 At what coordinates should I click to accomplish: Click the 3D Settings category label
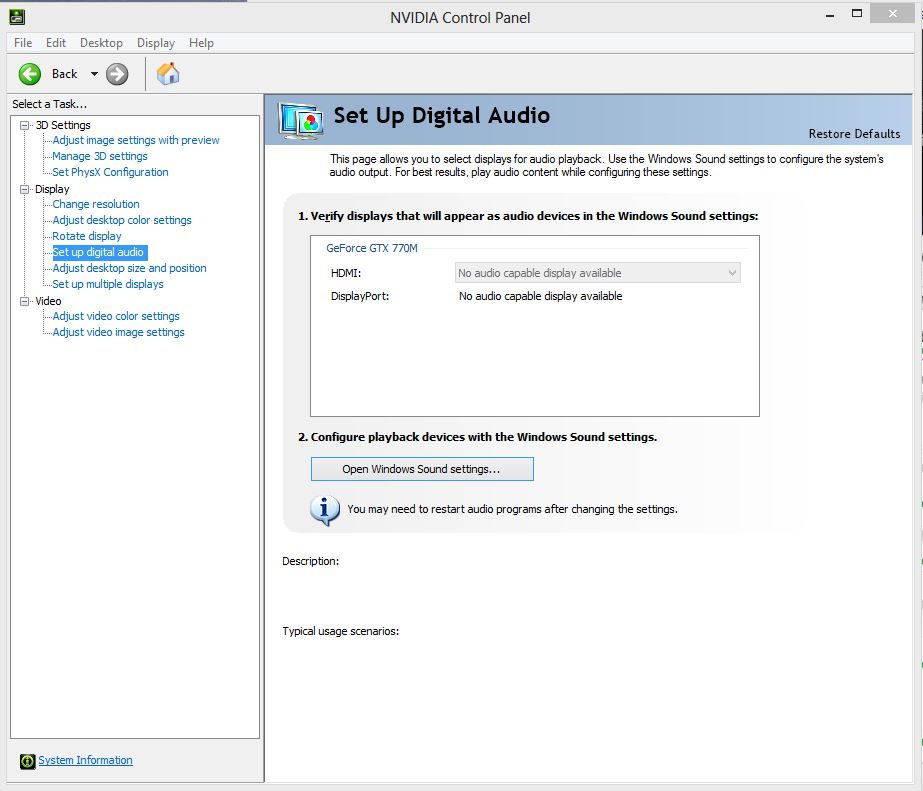click(63, 125)
